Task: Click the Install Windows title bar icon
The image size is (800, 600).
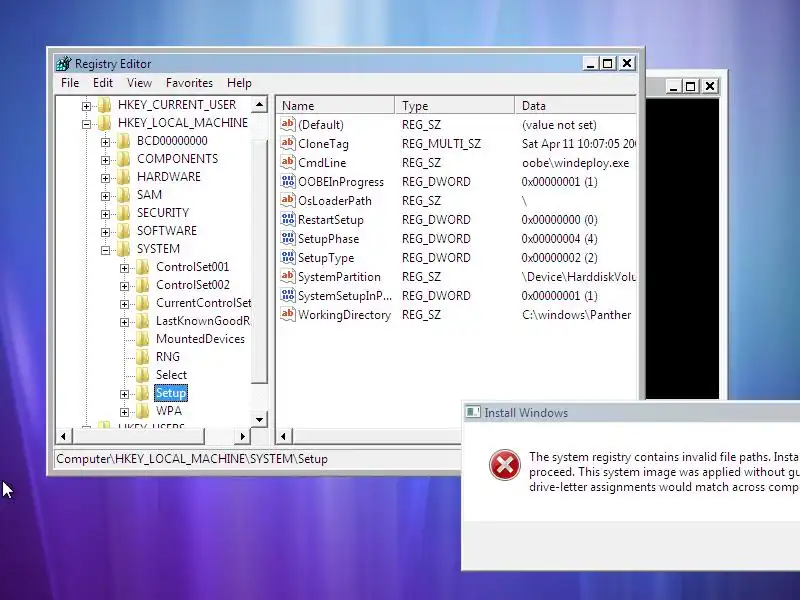Action: (472, 412)
